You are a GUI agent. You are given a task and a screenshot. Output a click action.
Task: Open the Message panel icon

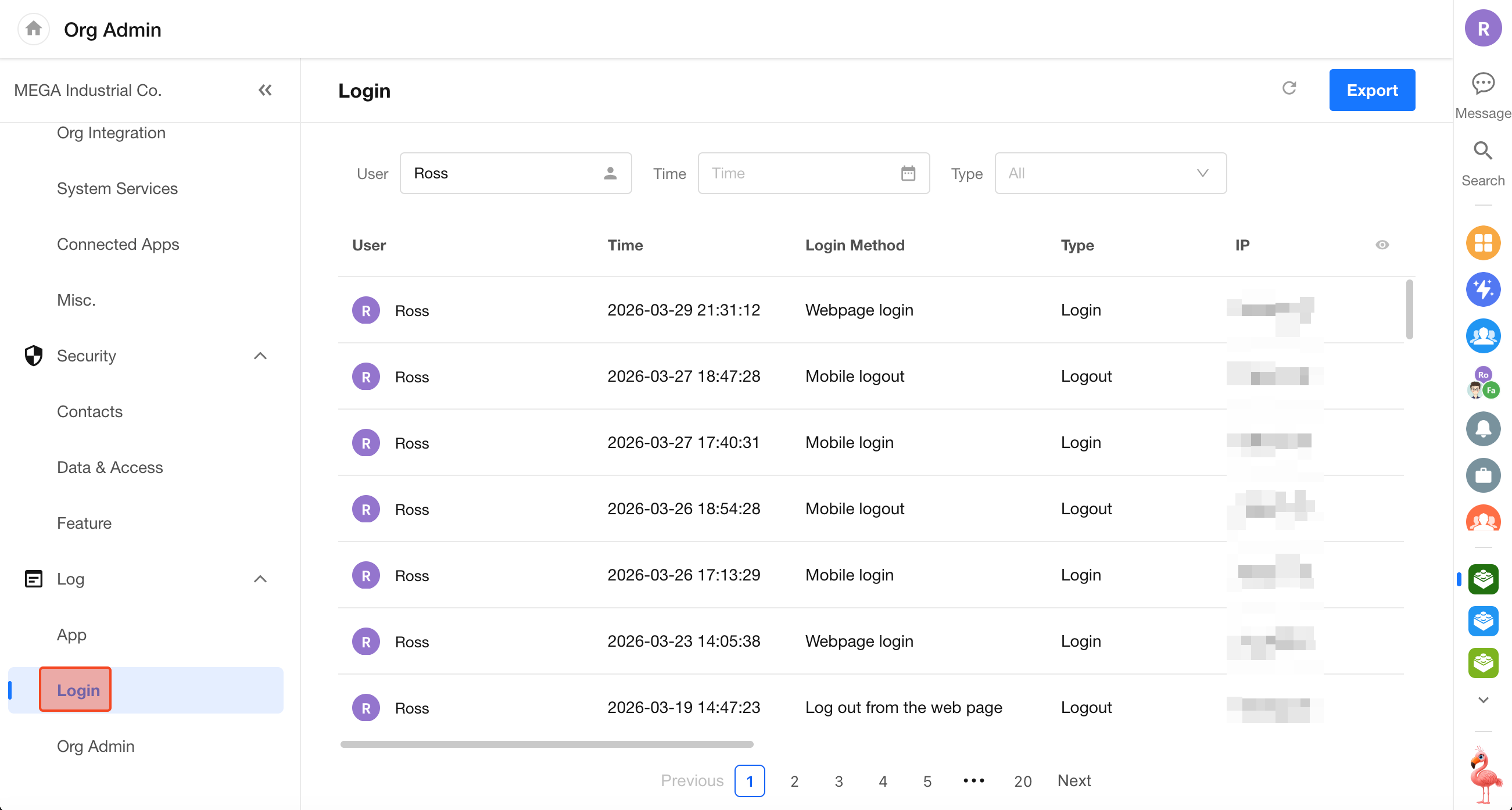point(1482,84)
